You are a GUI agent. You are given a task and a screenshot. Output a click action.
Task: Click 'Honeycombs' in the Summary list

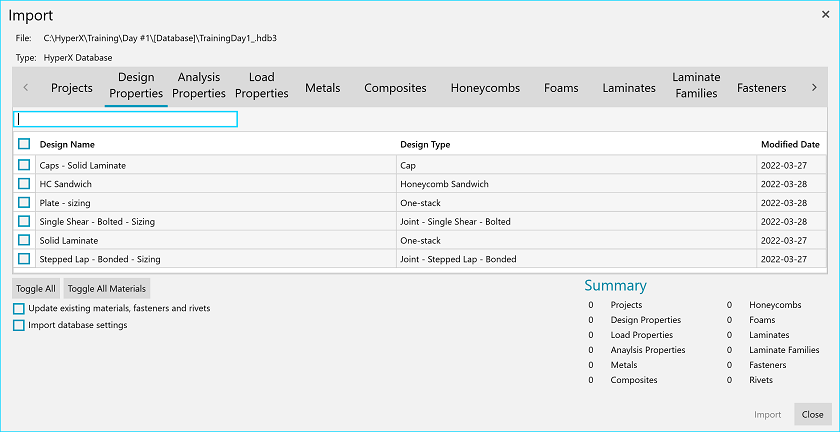coord(775,305)
